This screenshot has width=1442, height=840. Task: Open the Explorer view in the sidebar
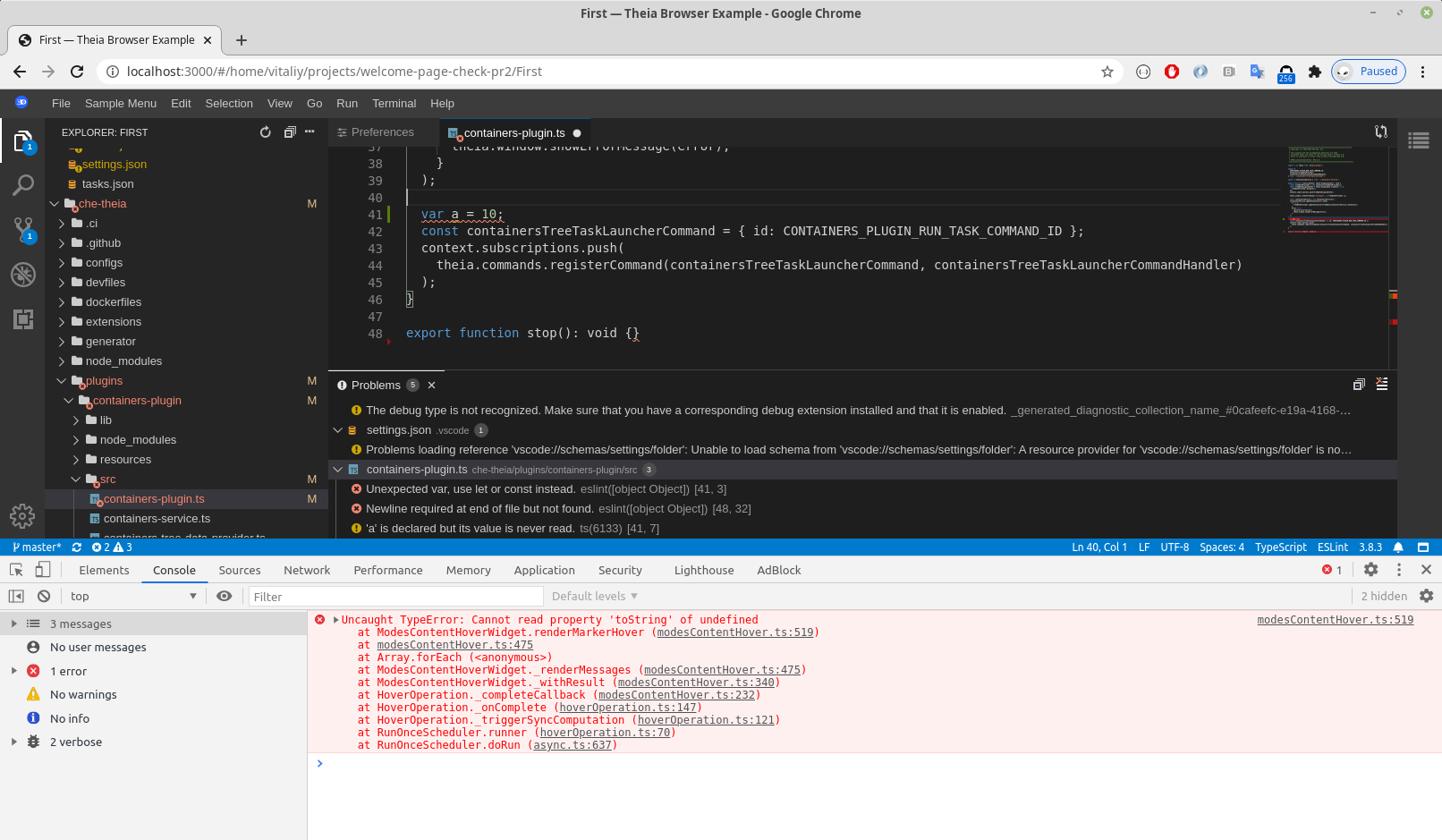pyautogui.click(x=22, y=140)
